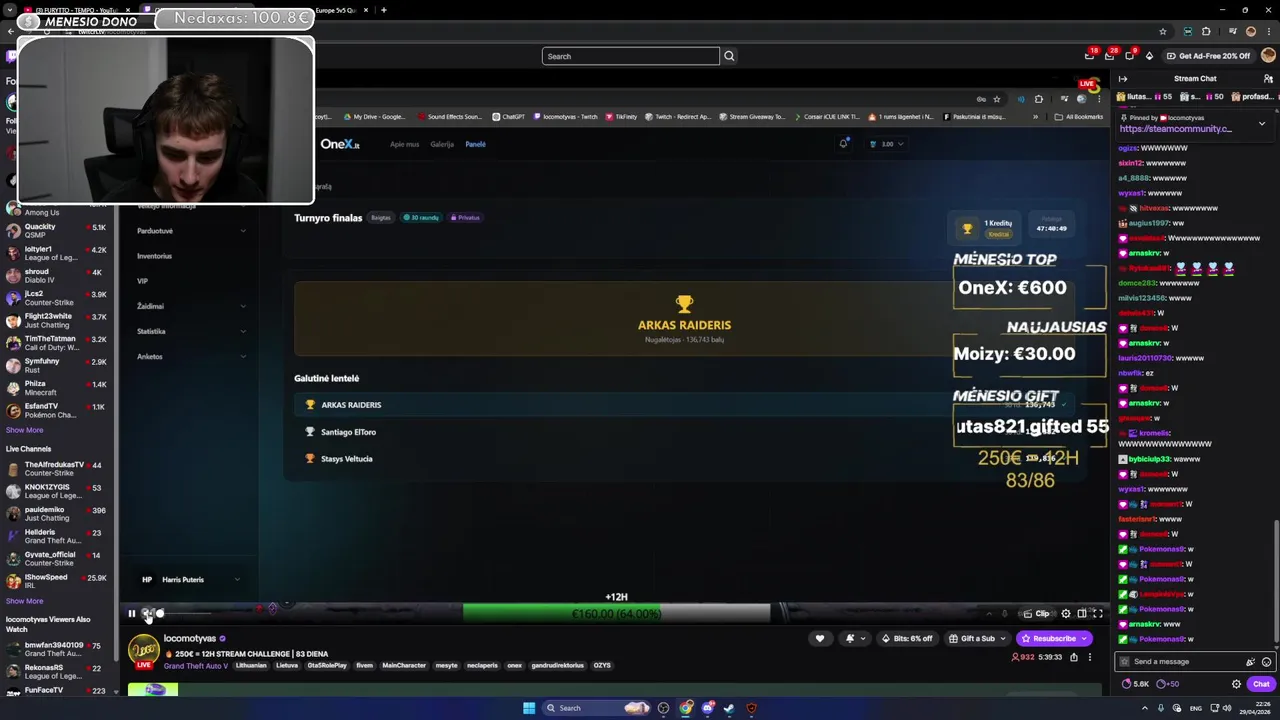
Task: Open notification bell options for locomotyvas
Action: click(855, 638)
